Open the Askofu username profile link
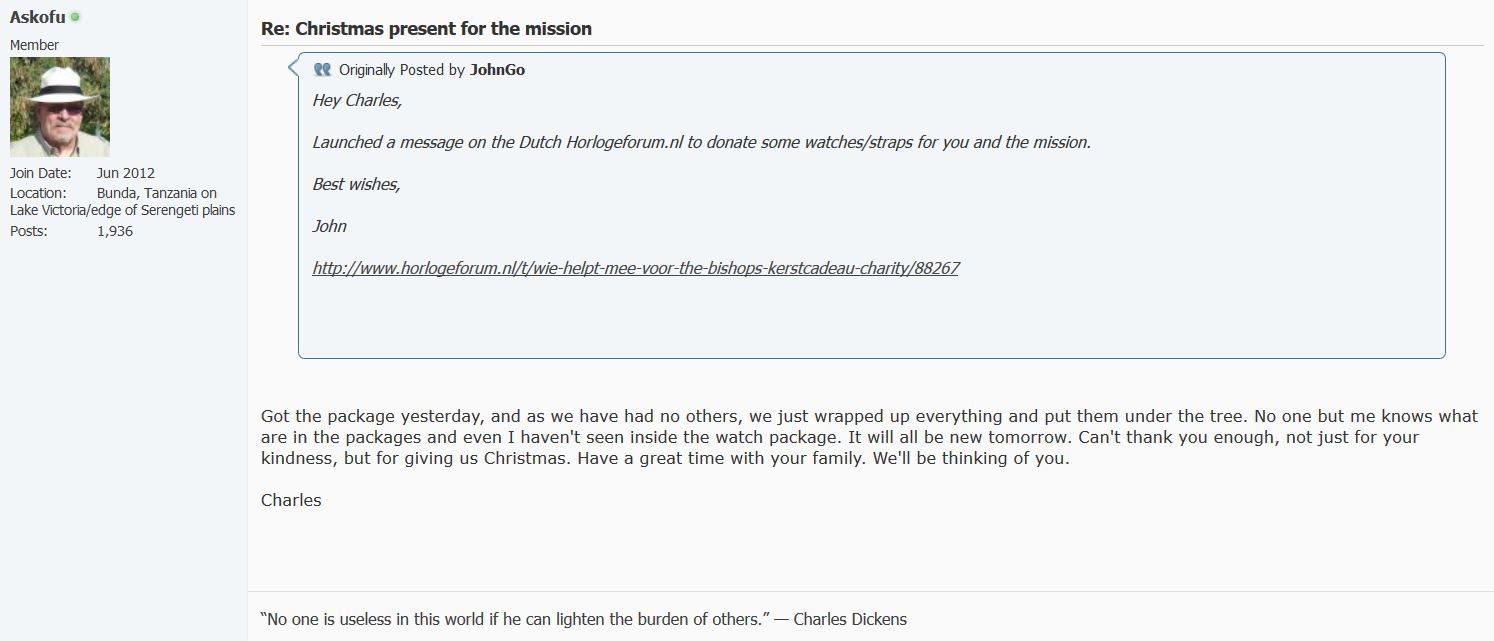Image resolution: width=1494 pixels, height=641 pixels. point(38,17)
